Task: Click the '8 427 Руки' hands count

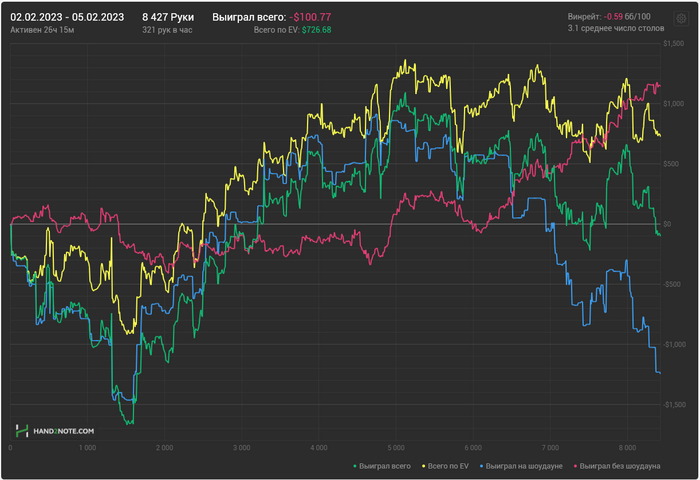Action: point(168,17)
